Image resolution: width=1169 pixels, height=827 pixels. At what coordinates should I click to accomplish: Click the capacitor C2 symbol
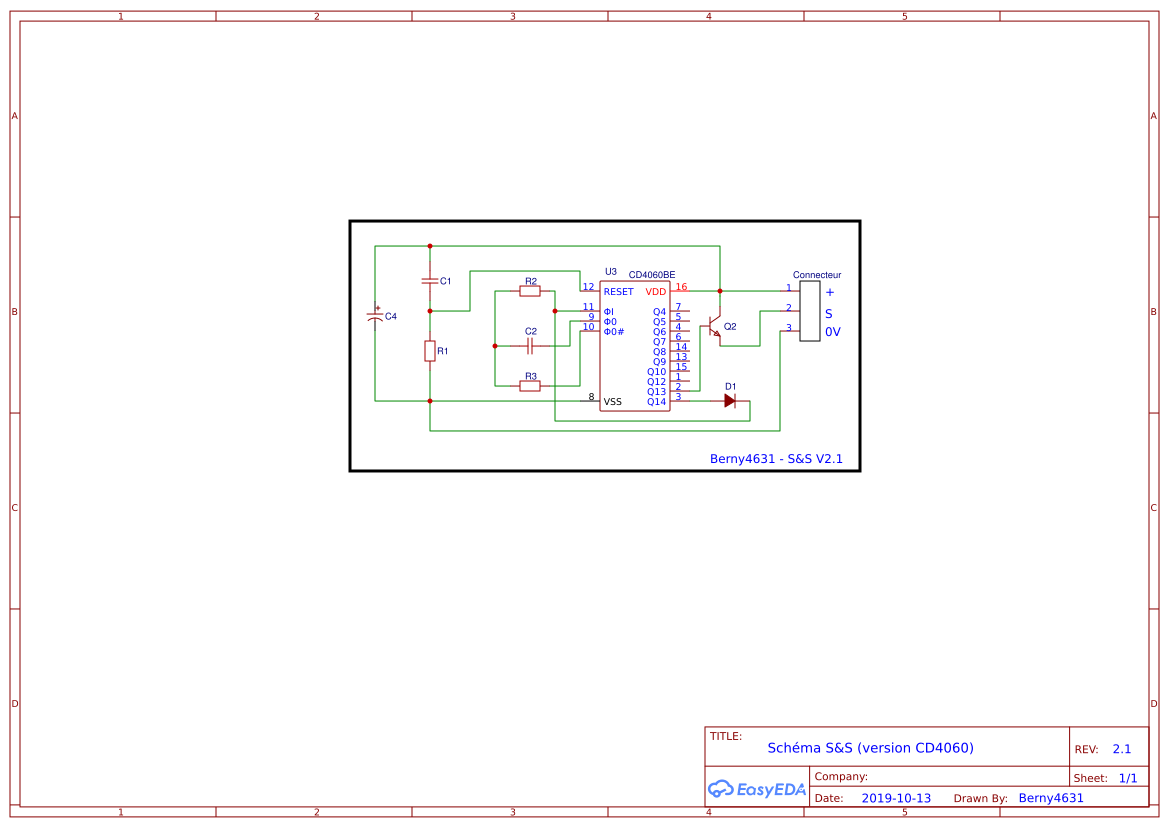pos(528,345)
